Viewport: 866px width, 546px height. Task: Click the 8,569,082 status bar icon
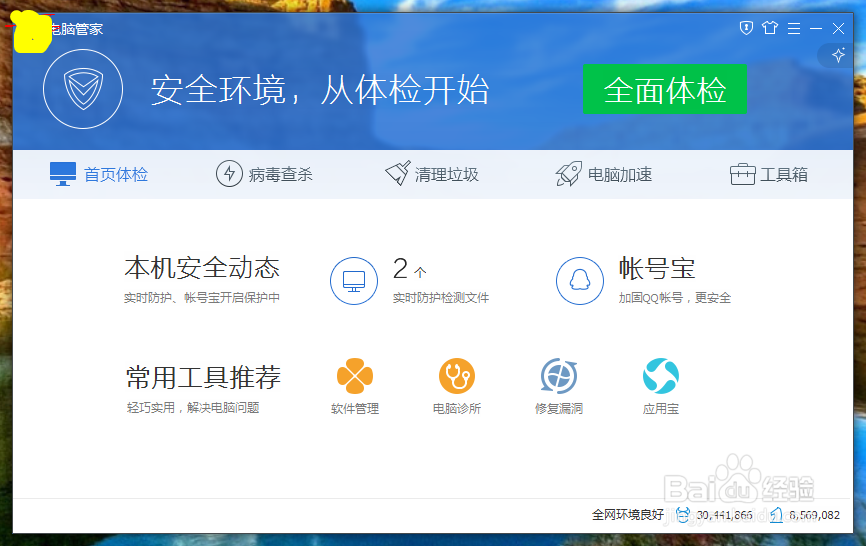tap(777, 515)
